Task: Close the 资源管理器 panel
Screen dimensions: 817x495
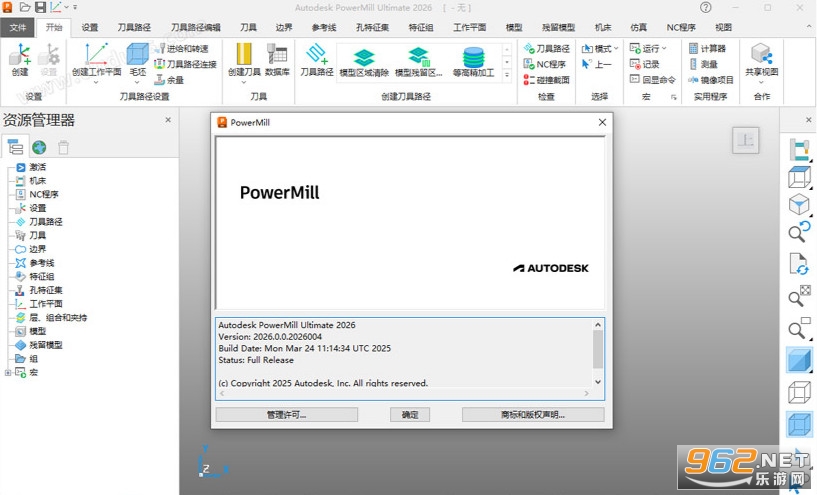Action: click(x=168, y=120)
